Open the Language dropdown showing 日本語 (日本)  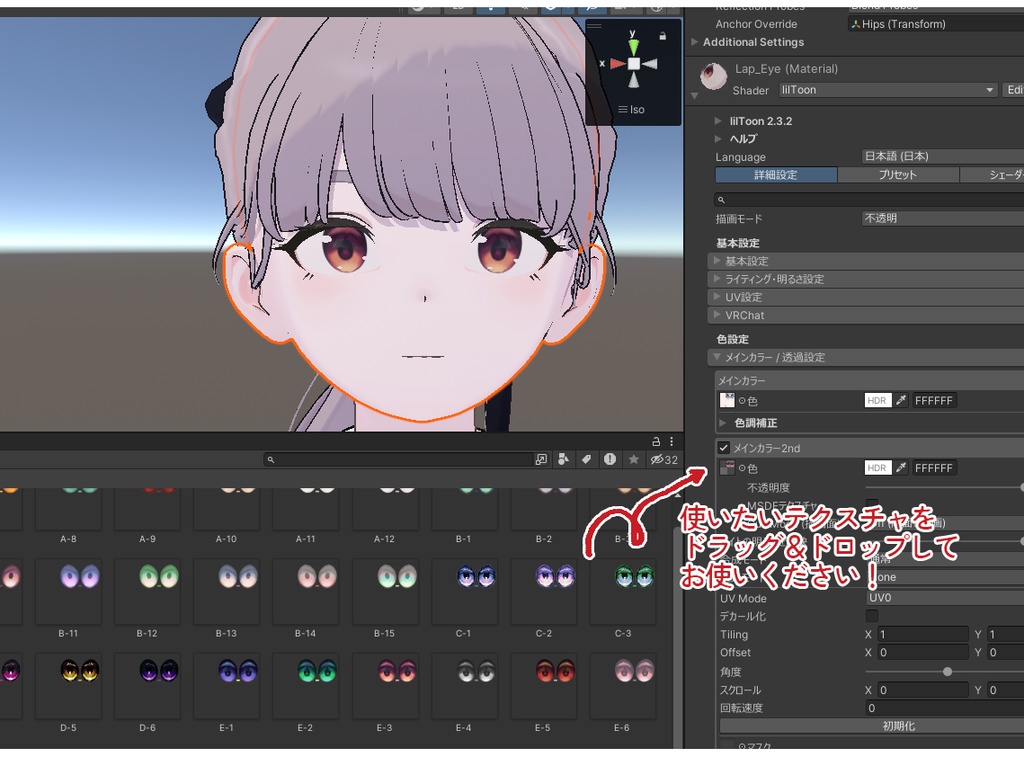point(943,156)
